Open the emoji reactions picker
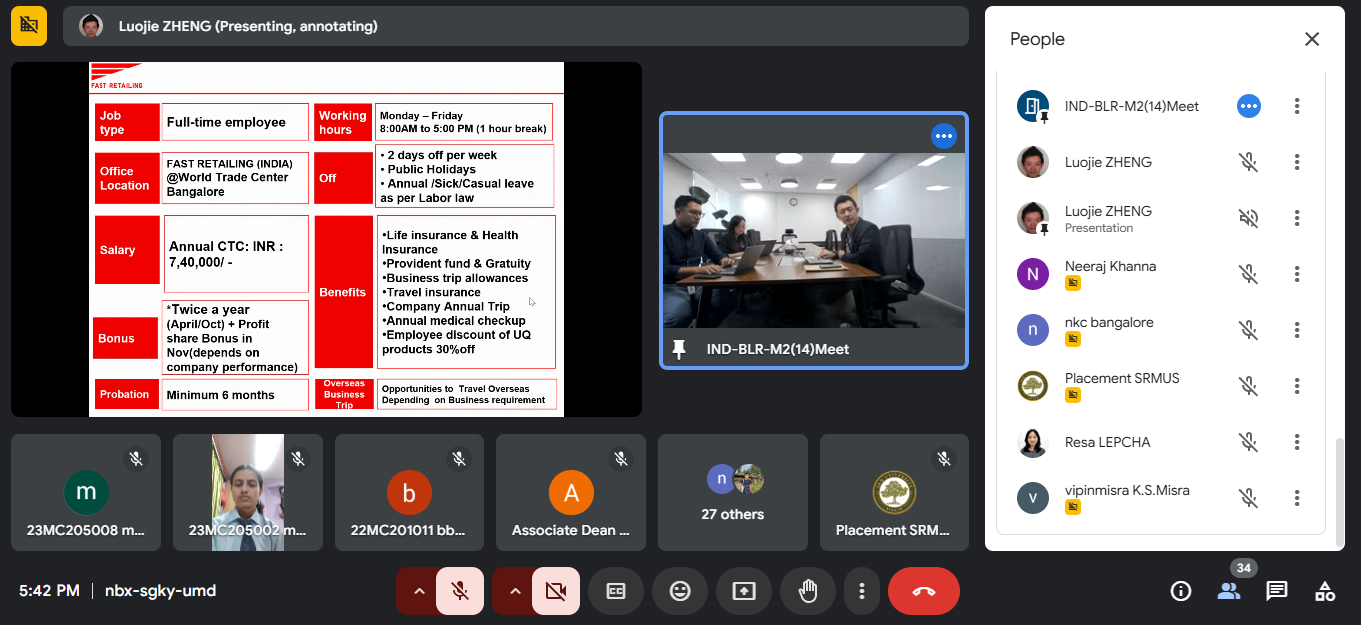The image size is (1361, 625). pyautogui.click(x=680, y=591)
